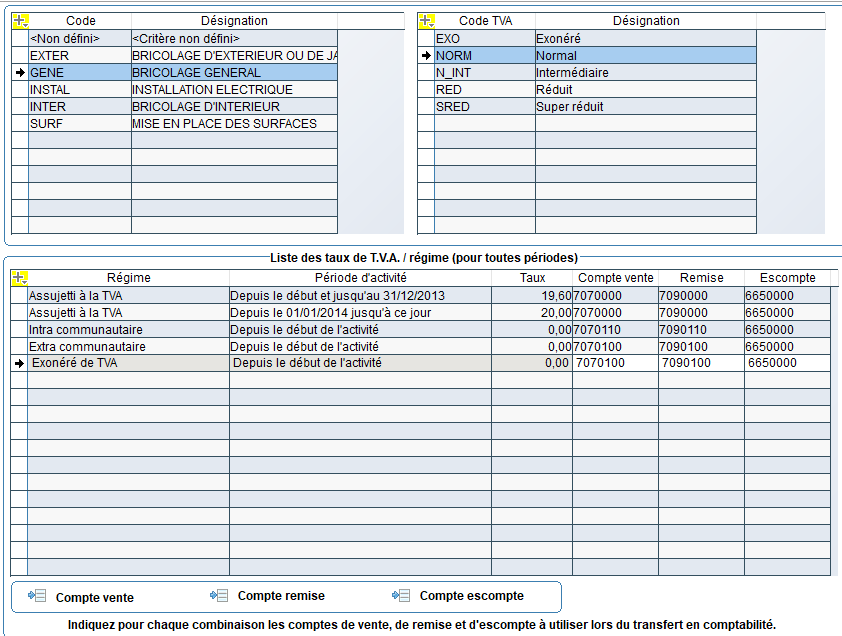
Task: Click BRICOLAGE GENERAL designation cell
Action: tap(235, 73)
